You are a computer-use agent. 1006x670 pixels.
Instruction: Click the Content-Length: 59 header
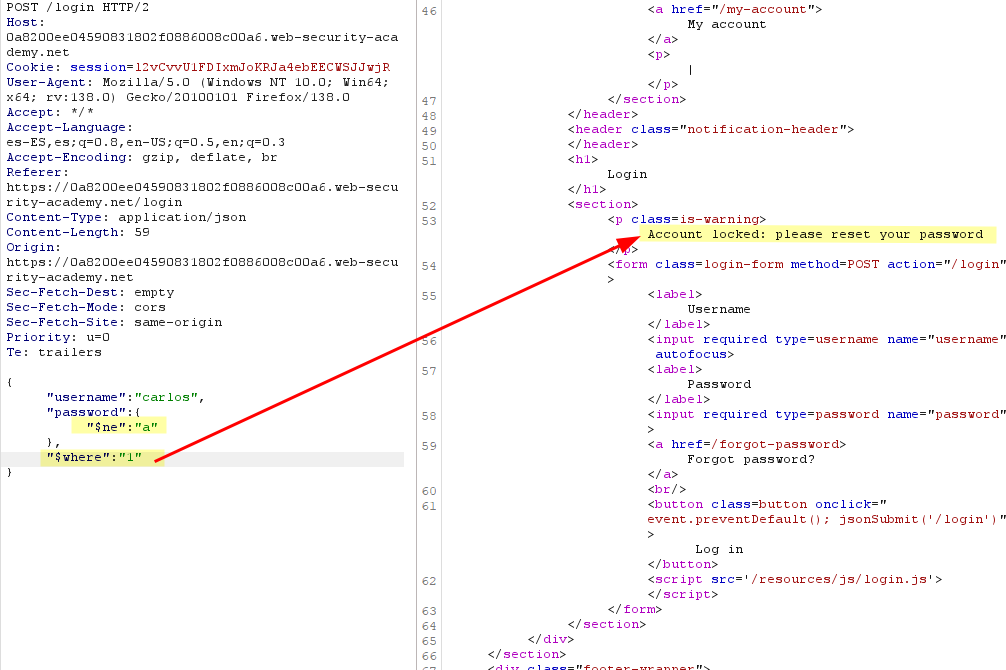click(x=78, y=232)
